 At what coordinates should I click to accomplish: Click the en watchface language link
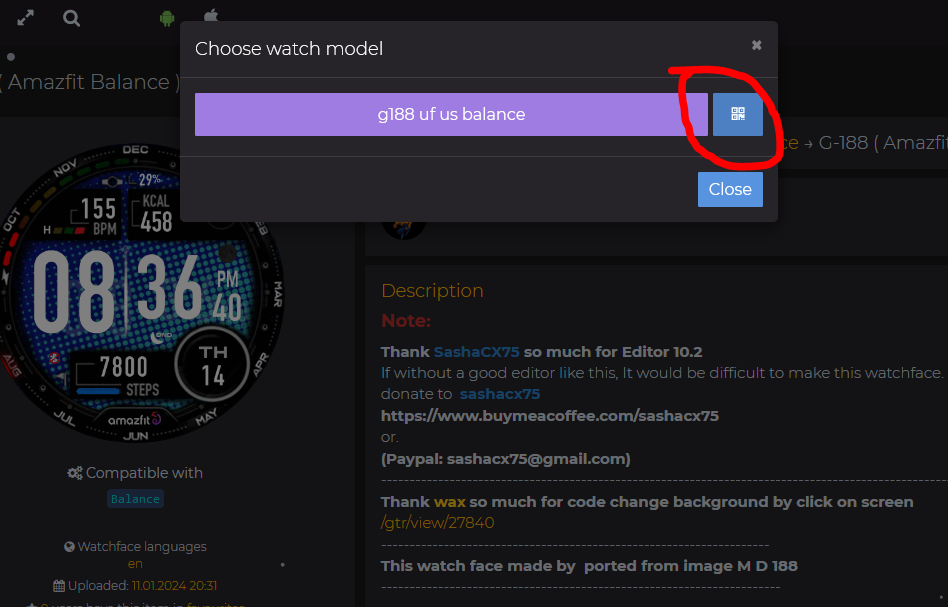[x=135, y=563]
